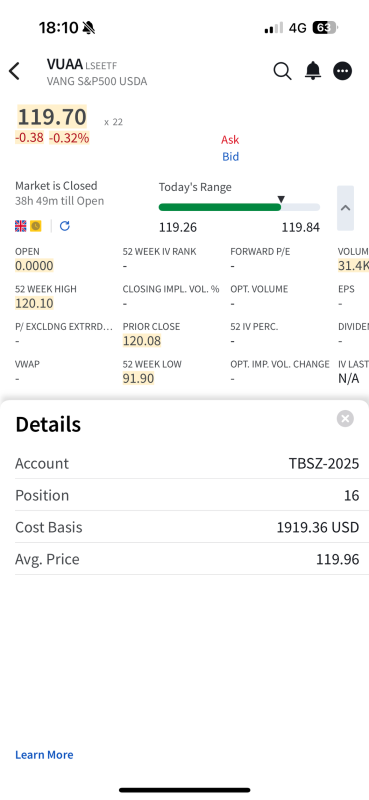Tap the yellow delayed-data clock icon

pyautogui.click(x=36, y=226)
